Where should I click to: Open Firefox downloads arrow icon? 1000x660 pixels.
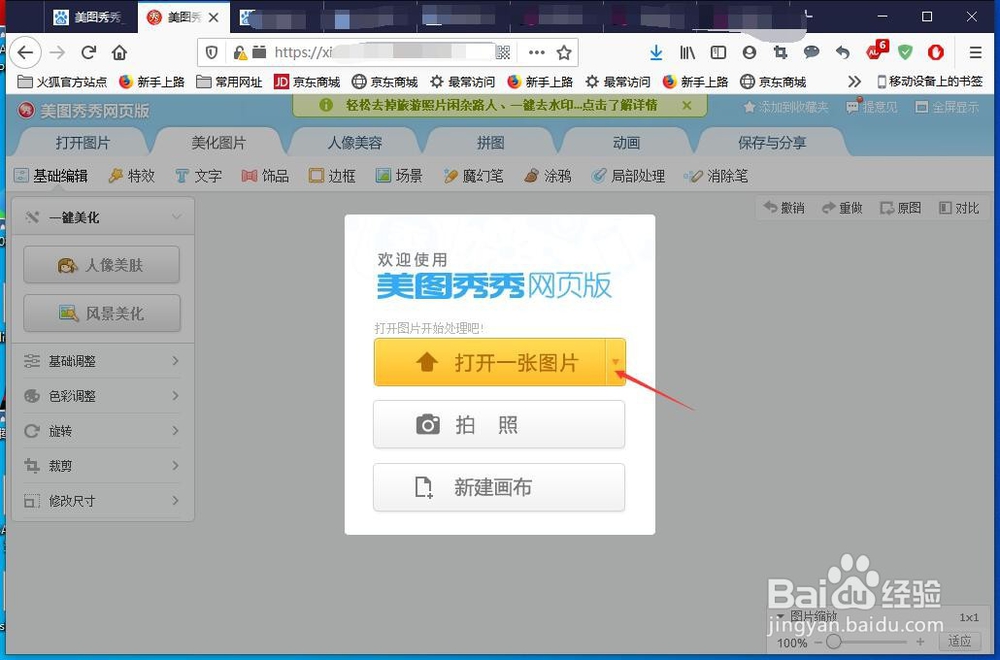pyautogui.click(x=656, y=52)
